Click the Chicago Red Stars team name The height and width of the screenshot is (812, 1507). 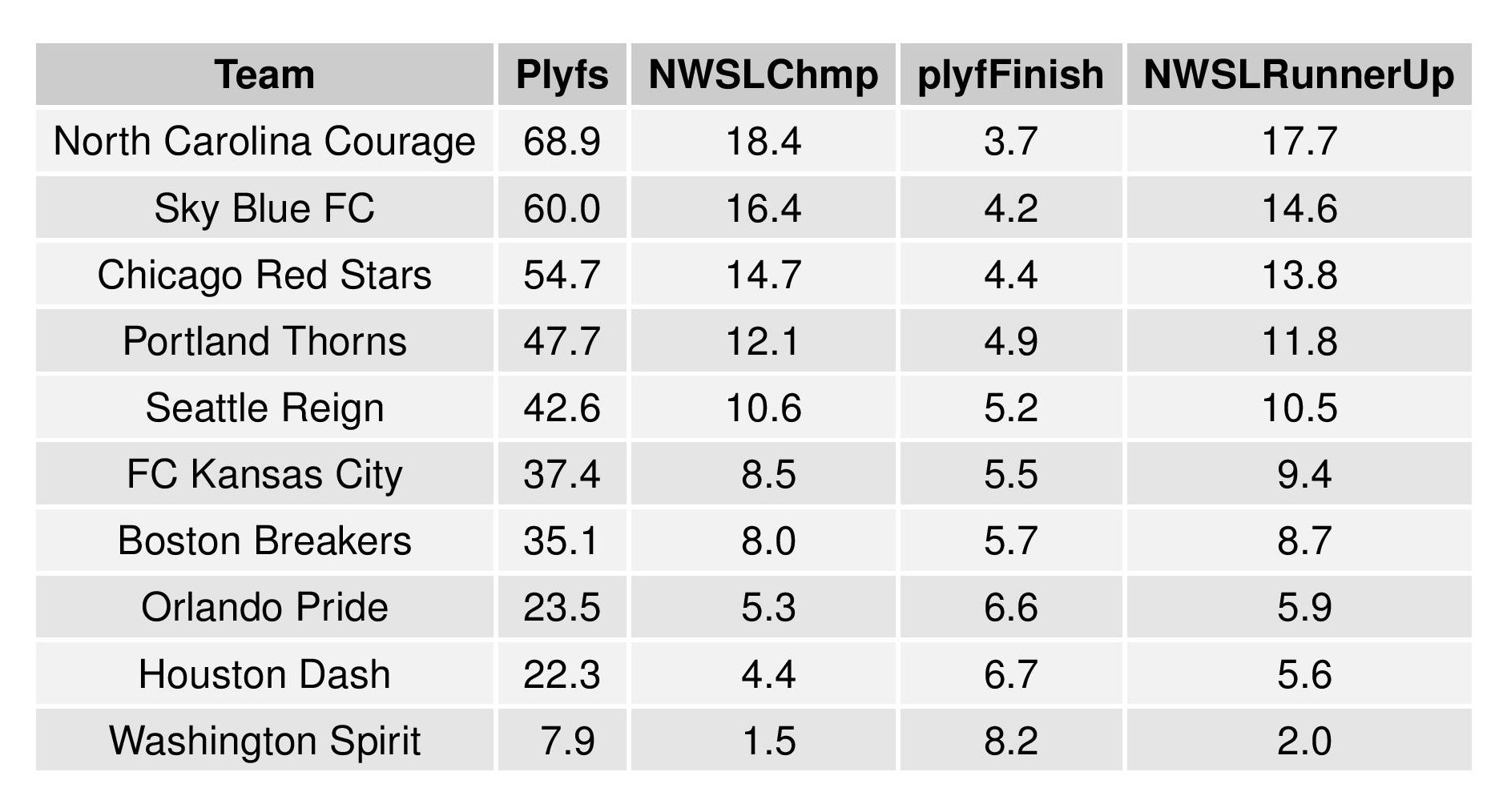[x=264, y=275]
